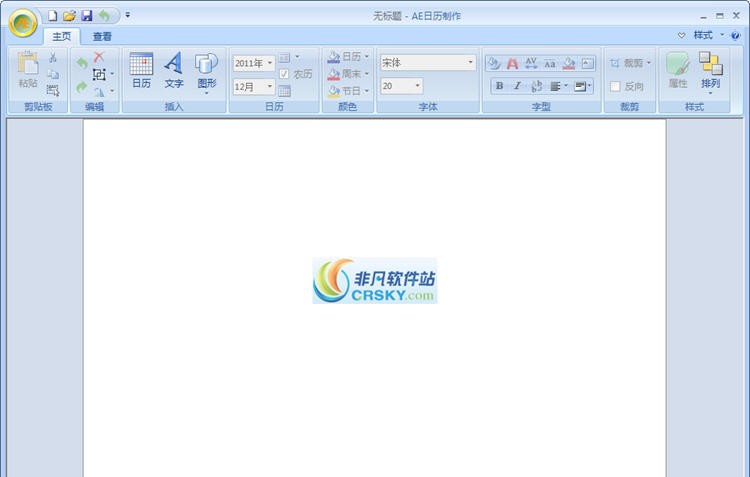Click the Aa text case icon
750x477 pixels.
point(550,63)
